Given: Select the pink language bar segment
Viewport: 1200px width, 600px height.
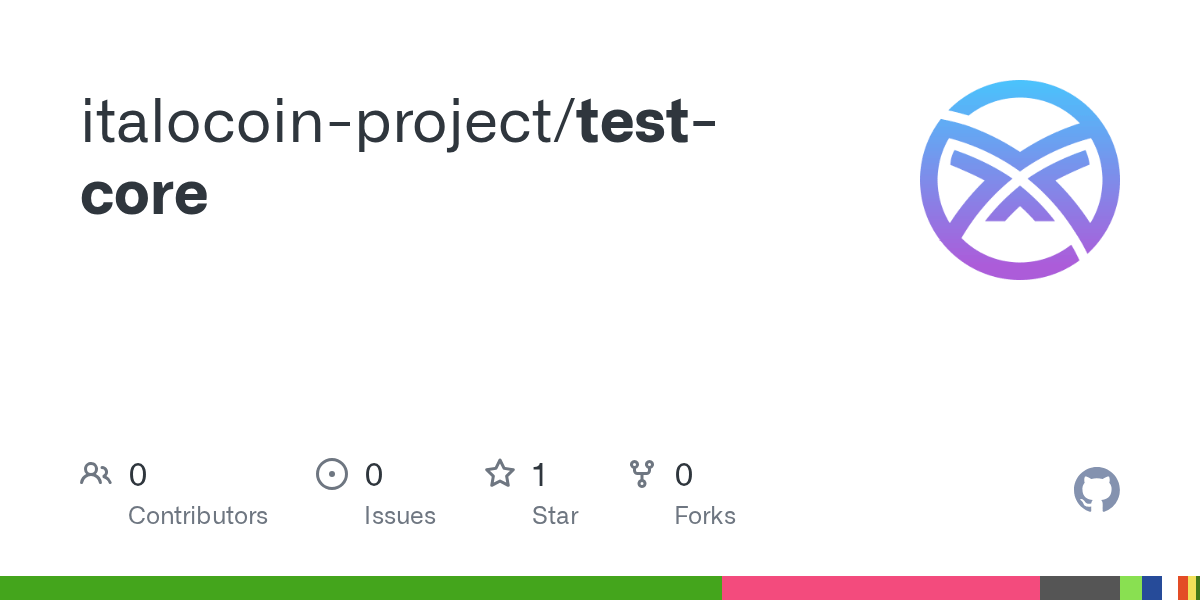Looking at the screenshot, I should coord(880,588).
